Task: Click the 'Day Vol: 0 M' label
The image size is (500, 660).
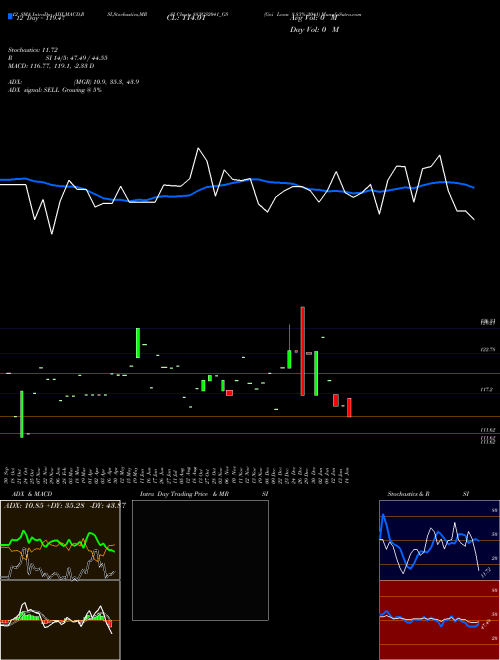Action: [x=314, y=29]
